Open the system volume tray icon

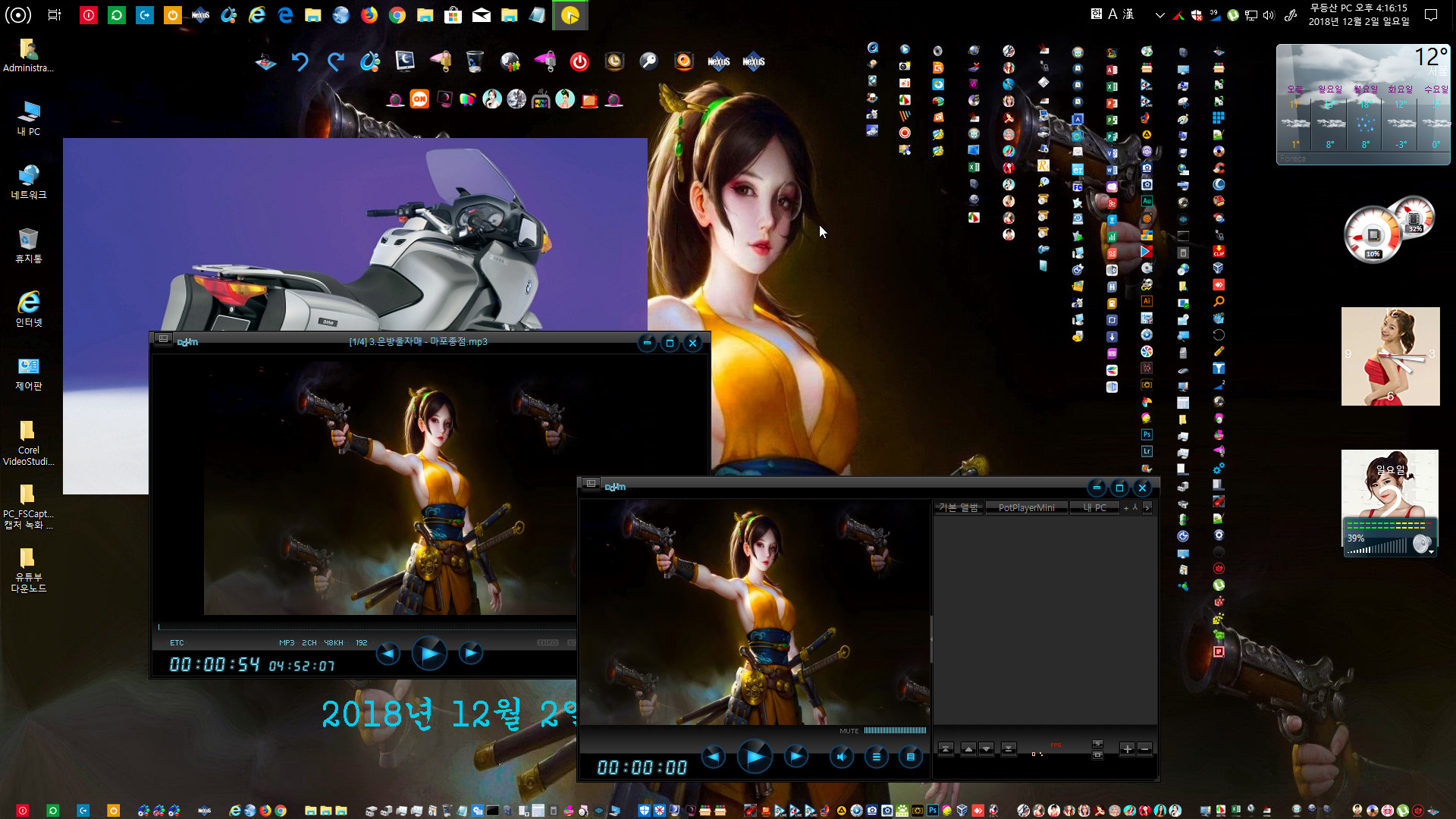point(1269,14)
